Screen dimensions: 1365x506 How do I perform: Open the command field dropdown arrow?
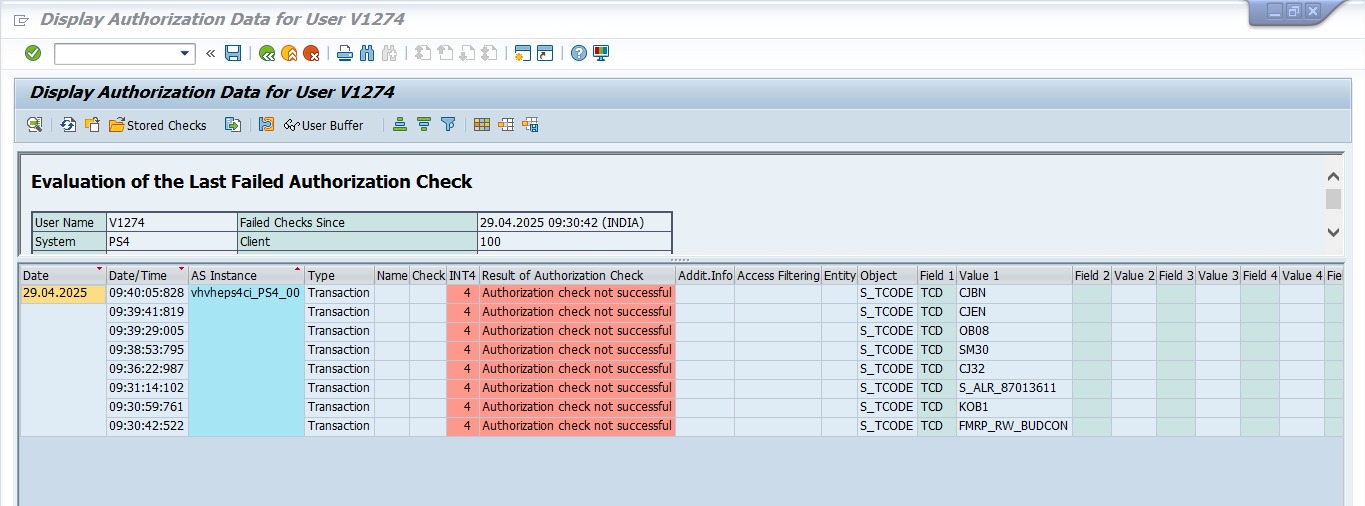(185, 54)
